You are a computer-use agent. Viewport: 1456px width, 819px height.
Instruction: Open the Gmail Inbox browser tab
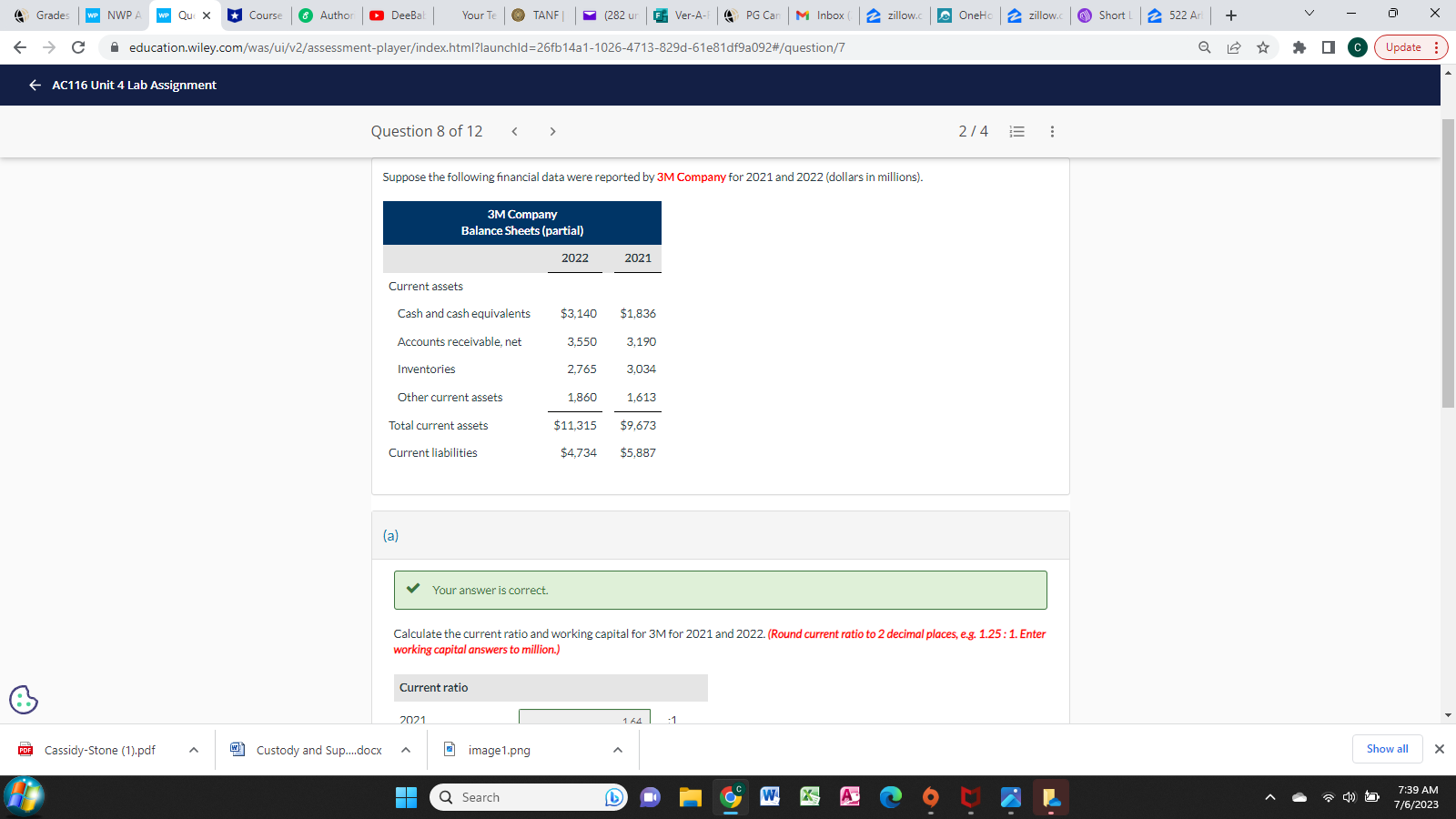[822, 15]
